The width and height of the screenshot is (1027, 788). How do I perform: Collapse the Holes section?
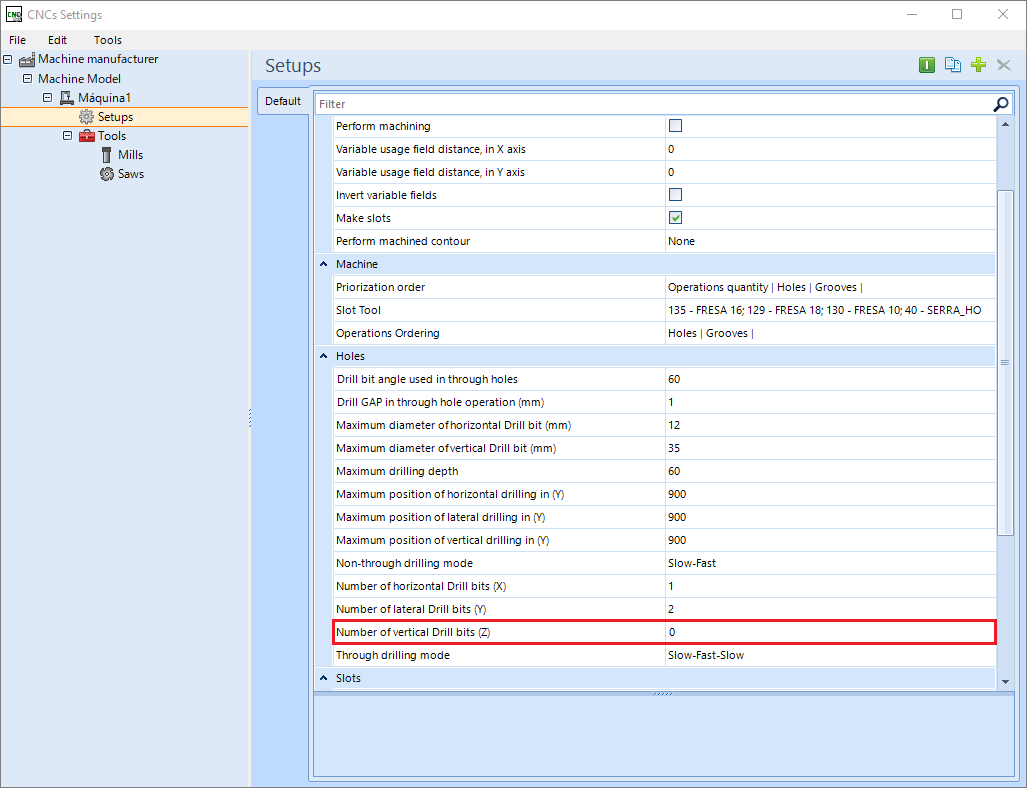(x=324, y=356)
